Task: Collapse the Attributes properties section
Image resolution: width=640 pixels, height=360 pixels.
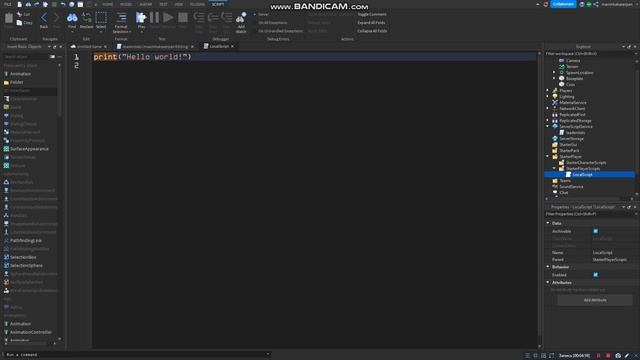Action: [548, 282]
